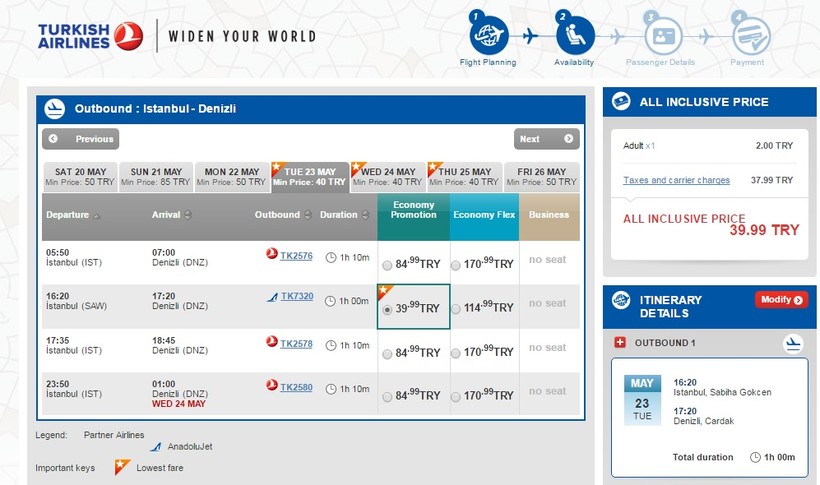
Task: Switch to the SUN 21 MAY date tab
Action: coord(156,177)
